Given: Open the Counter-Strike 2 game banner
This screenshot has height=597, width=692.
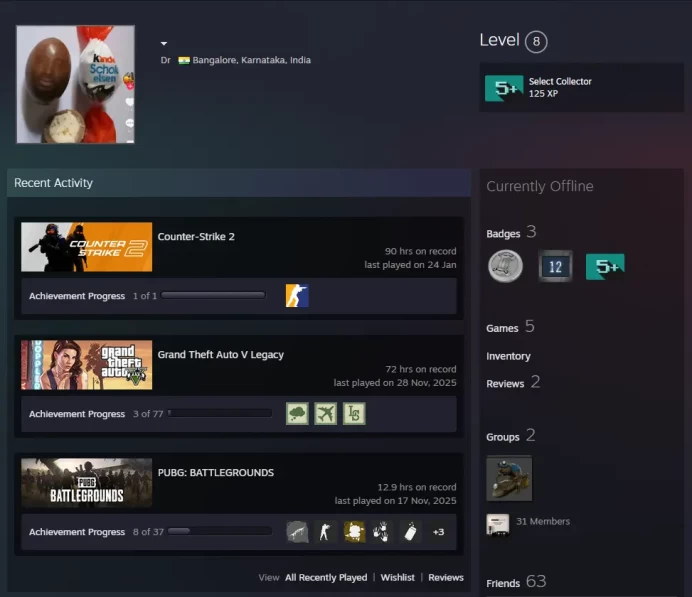Looking at the screenshot, I should [86, 247].
